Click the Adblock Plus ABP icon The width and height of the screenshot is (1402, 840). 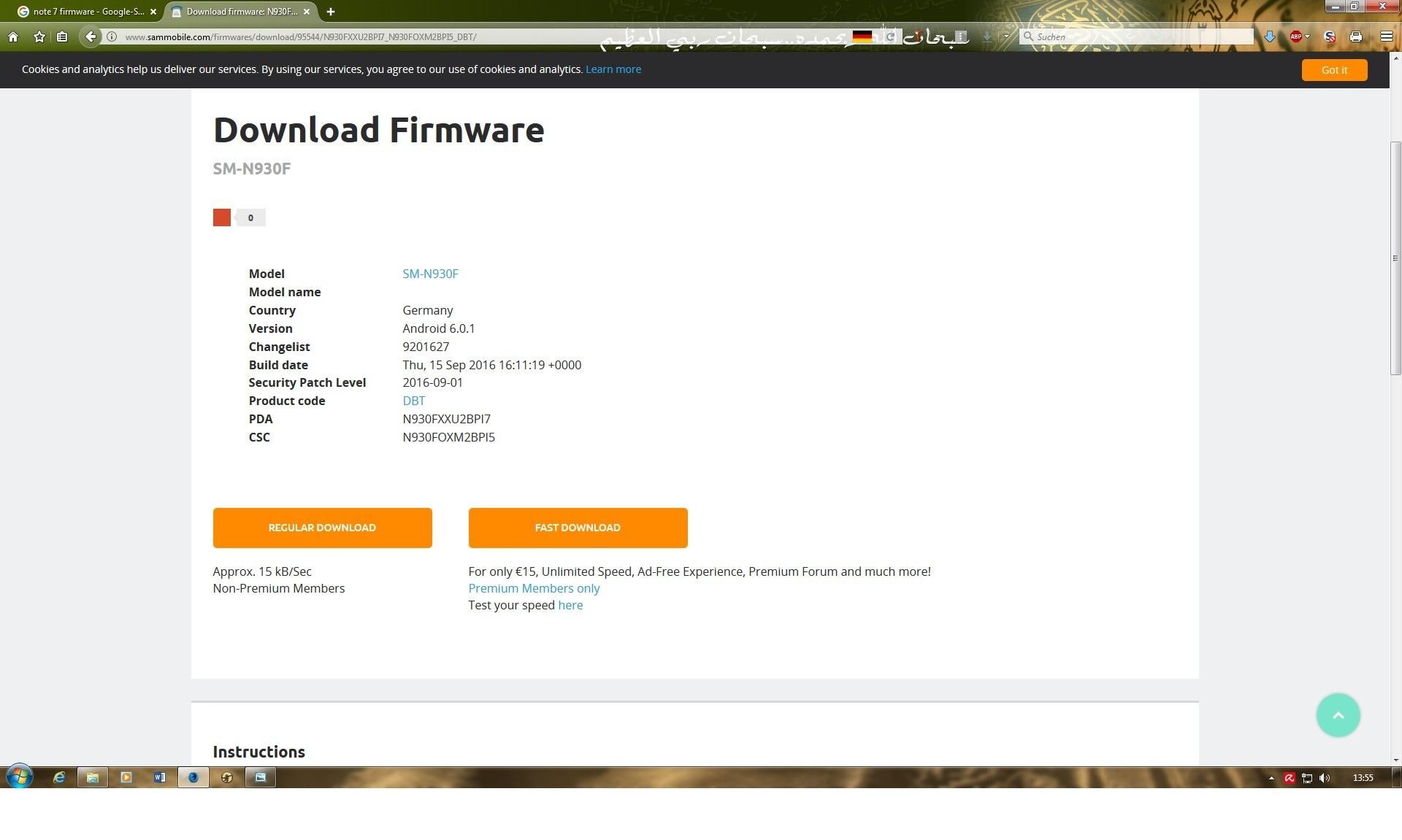[x=1296, y=36]
